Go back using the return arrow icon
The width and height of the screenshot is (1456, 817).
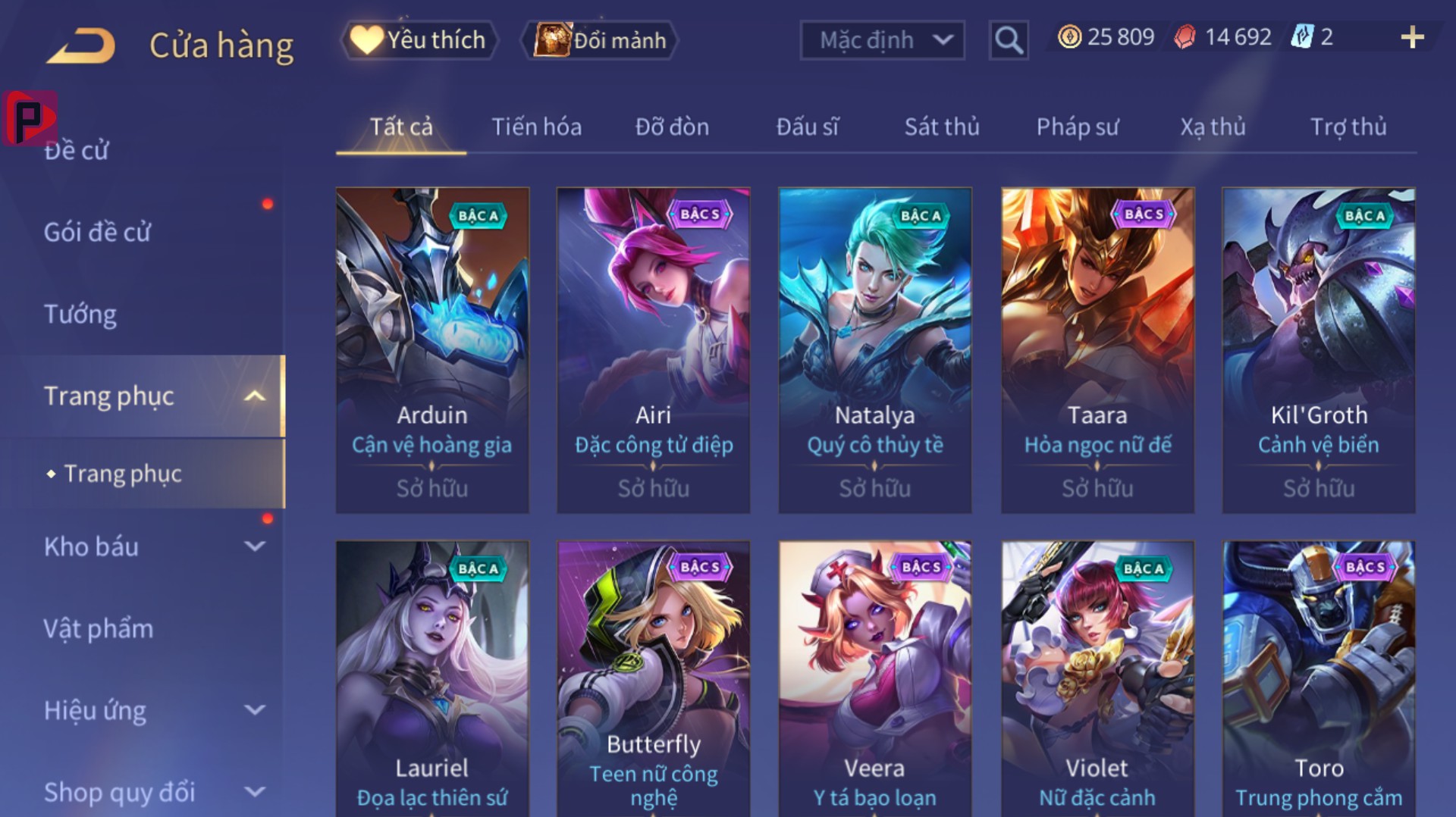81,45
